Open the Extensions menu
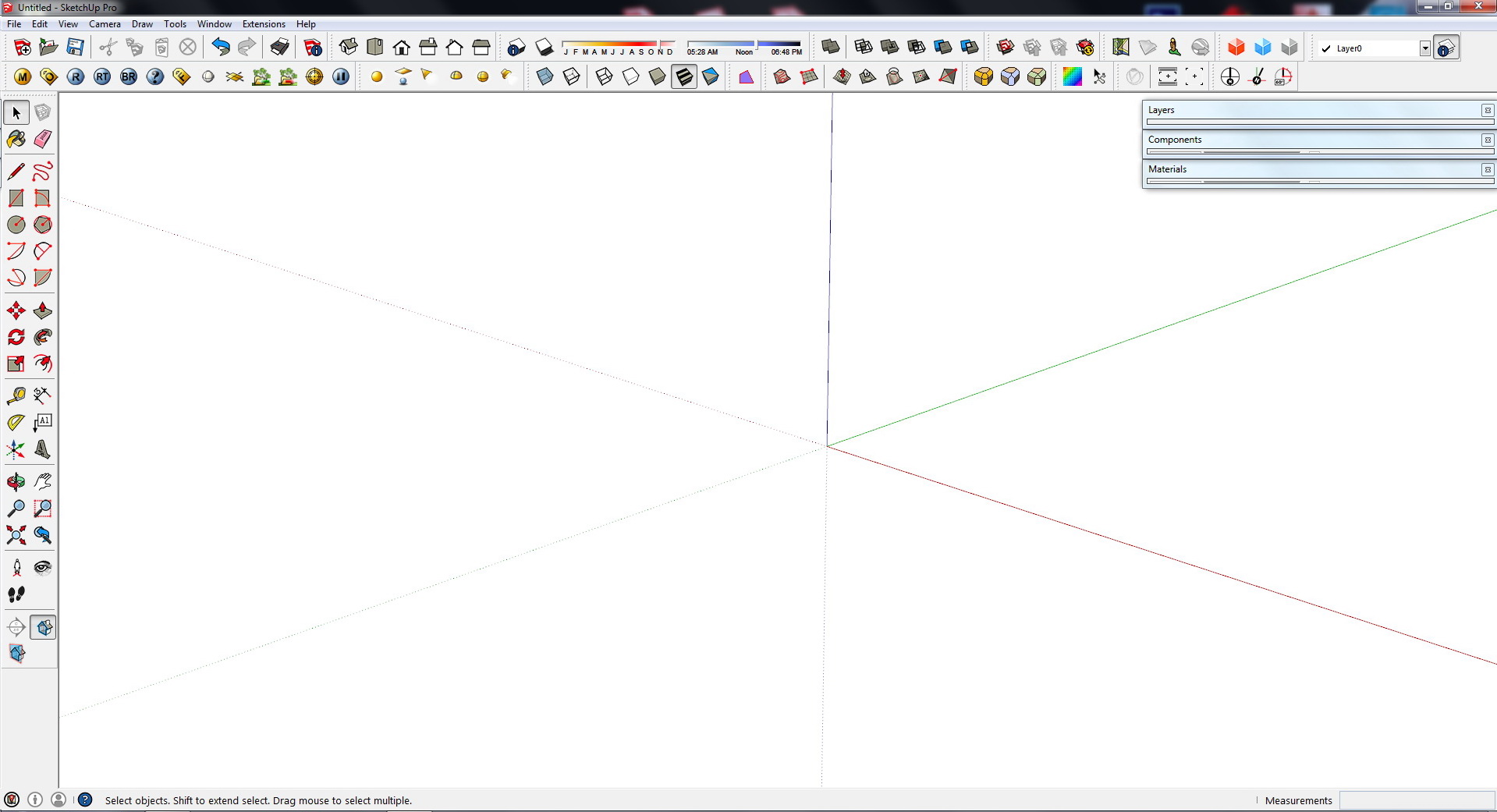 [x=264, y=24]
